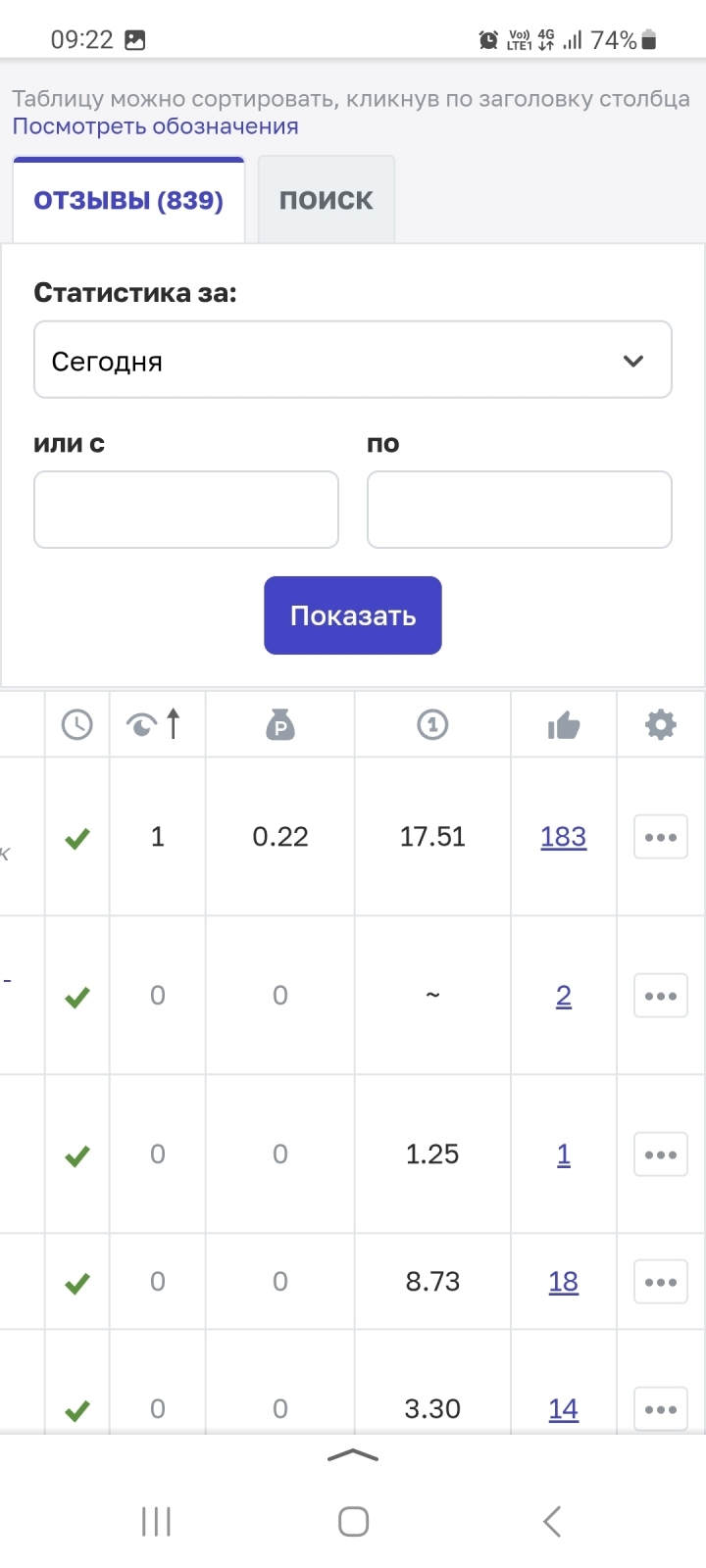The image size is (706, 1568).
Task: Select the ОТЗЫВЫ (839) tab
Action: click(128, 200)
